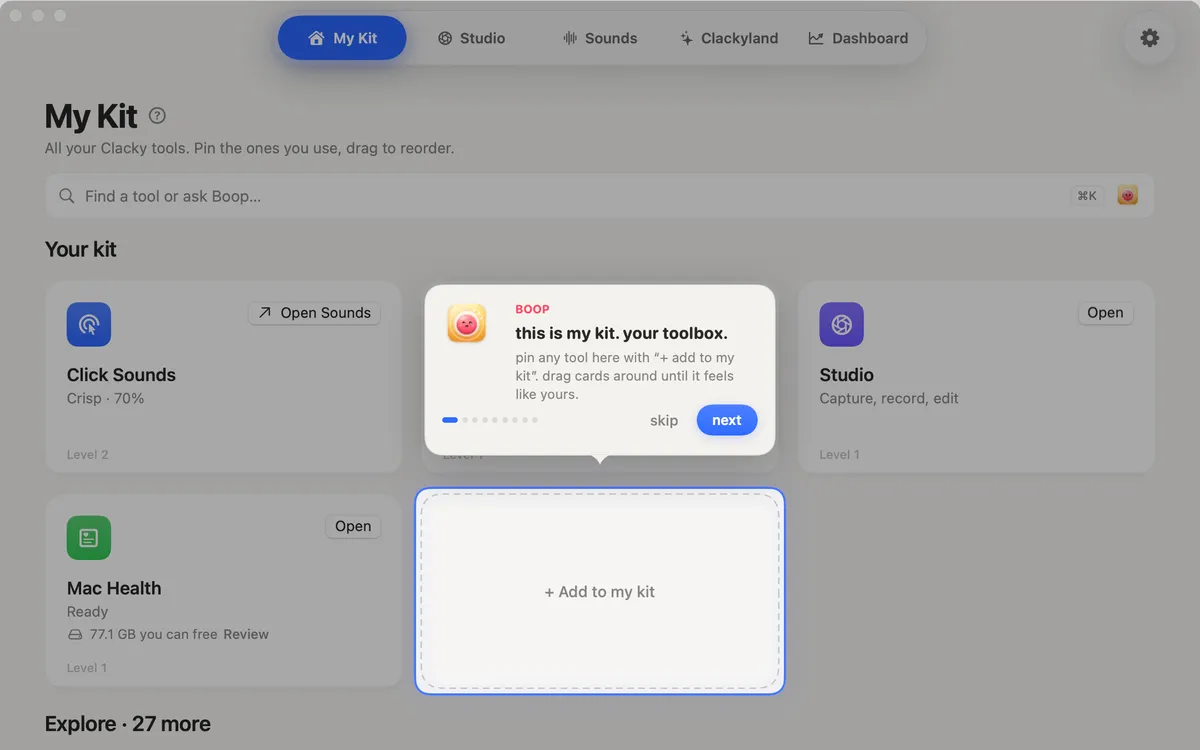The height and width of the screenshot is (750, 1200).
Task: Click the magnifier icon in the search field
Action: pos(67,196)
